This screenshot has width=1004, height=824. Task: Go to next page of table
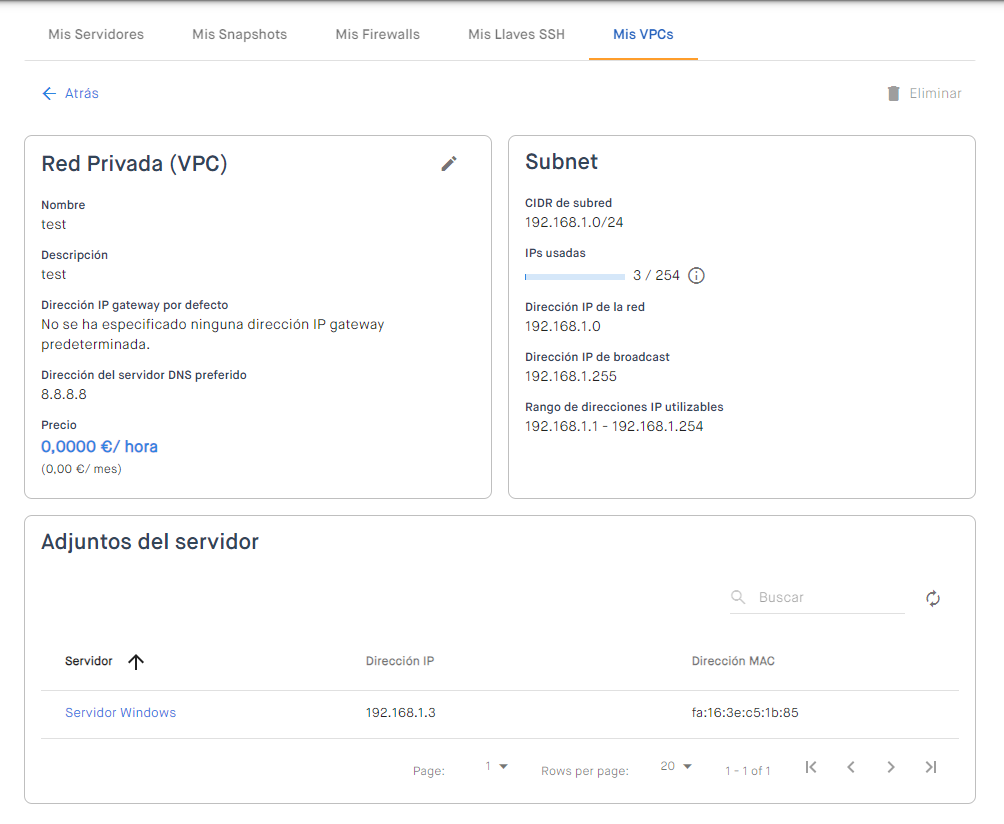coord(891,767)
